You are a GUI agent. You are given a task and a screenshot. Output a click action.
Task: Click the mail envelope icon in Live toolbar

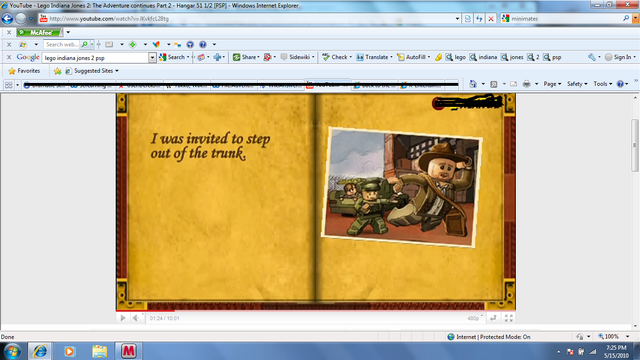(109, 44)
